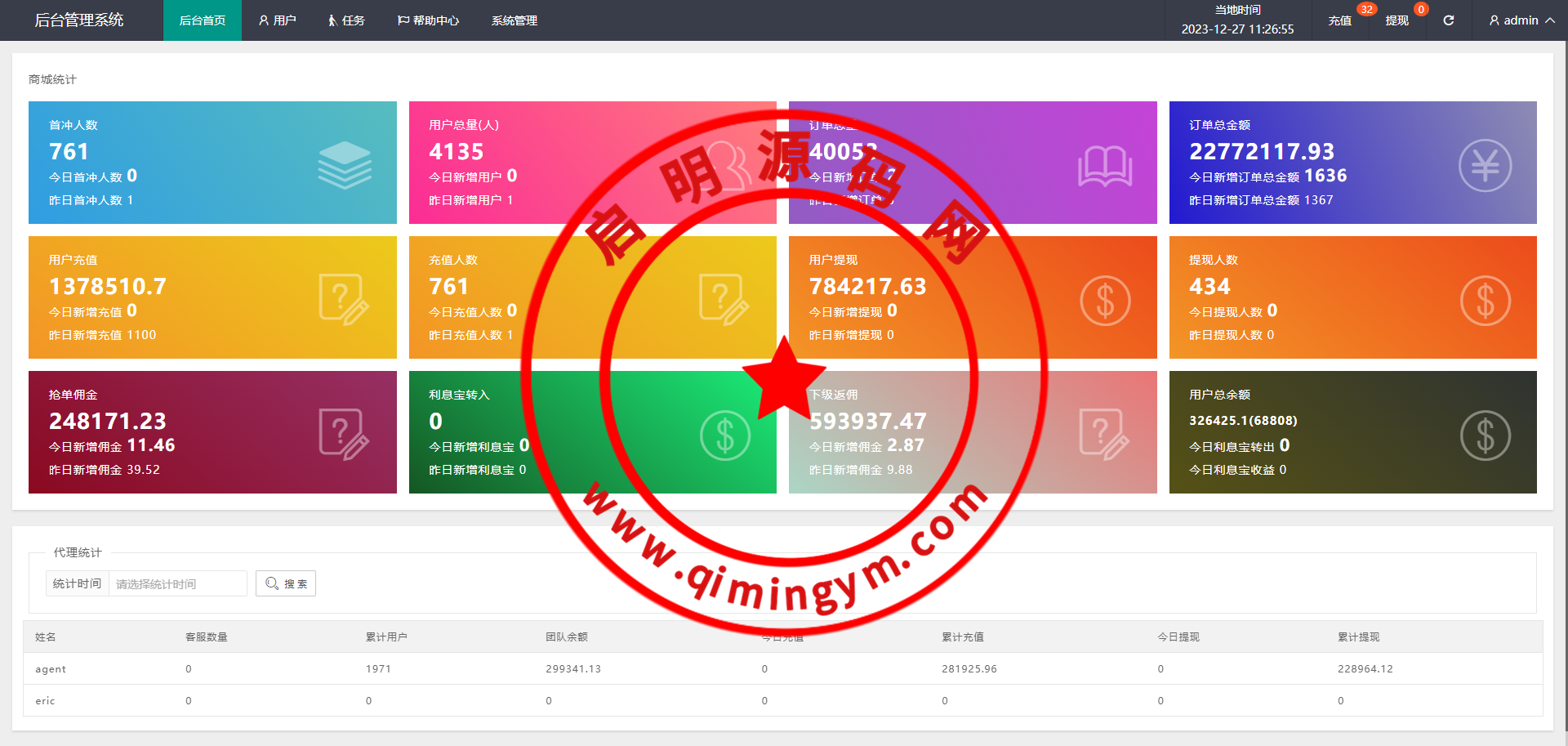
Task: Open the 系统管理 menu
Action: point(514,20)
